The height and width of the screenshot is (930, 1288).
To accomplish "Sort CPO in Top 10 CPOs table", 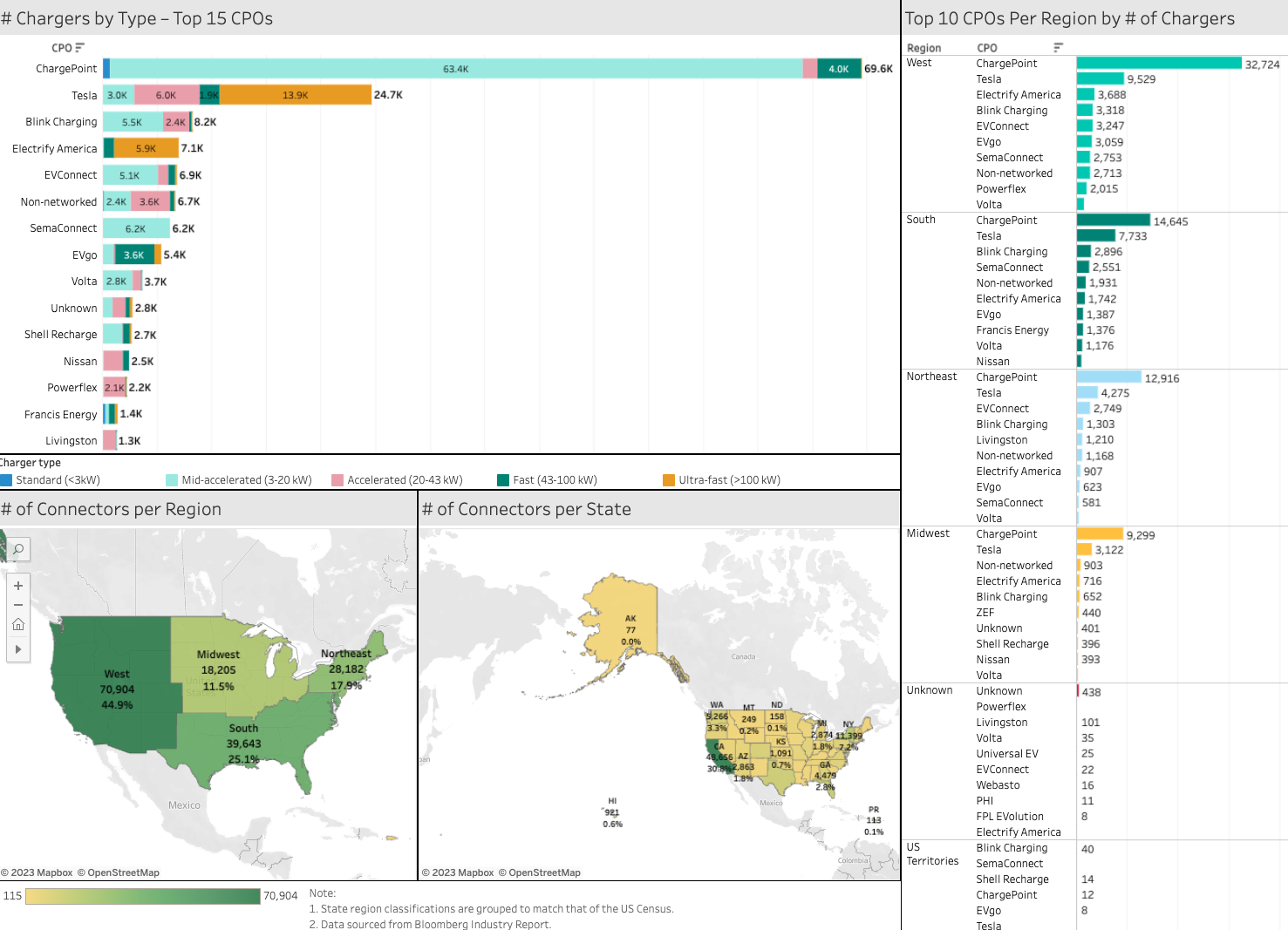I will tap(1058, 48).
